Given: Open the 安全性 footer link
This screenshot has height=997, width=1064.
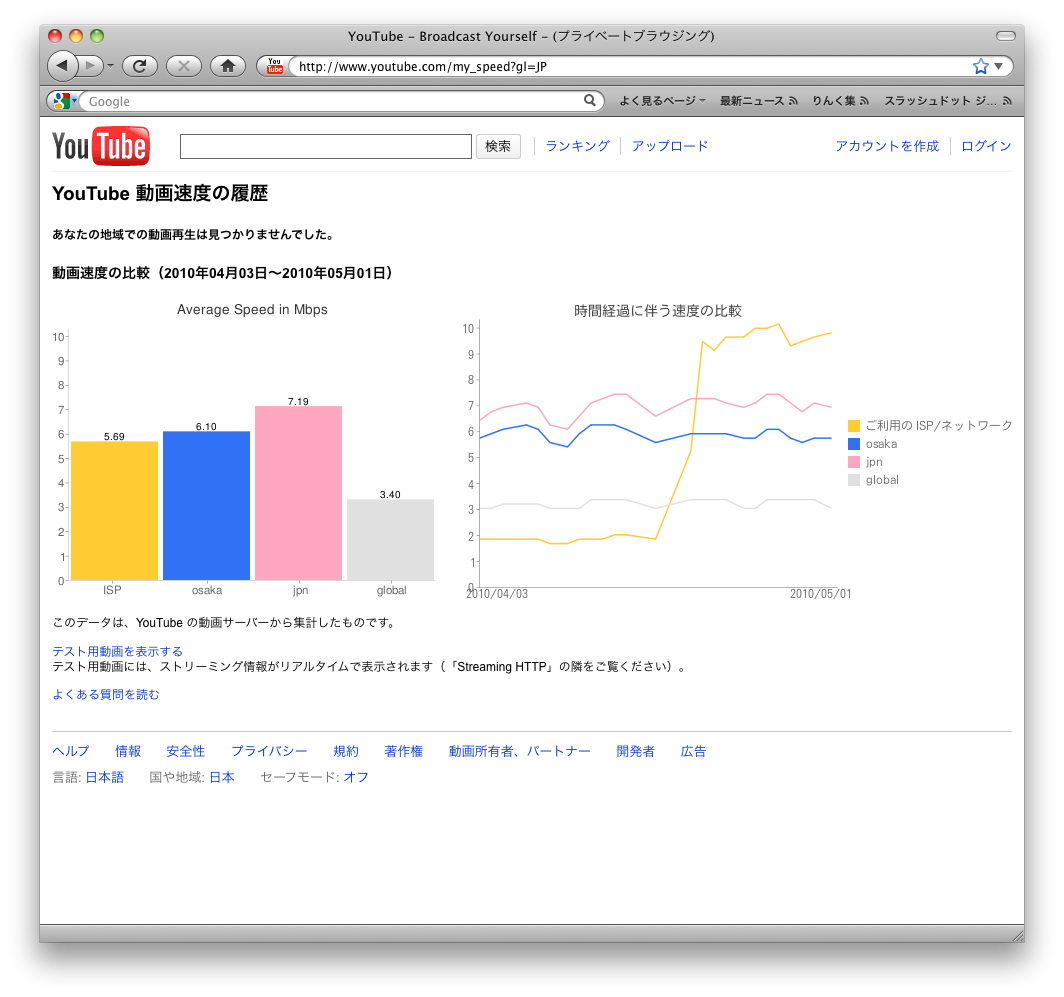Looking at the screenshot, I should point(185,751).
